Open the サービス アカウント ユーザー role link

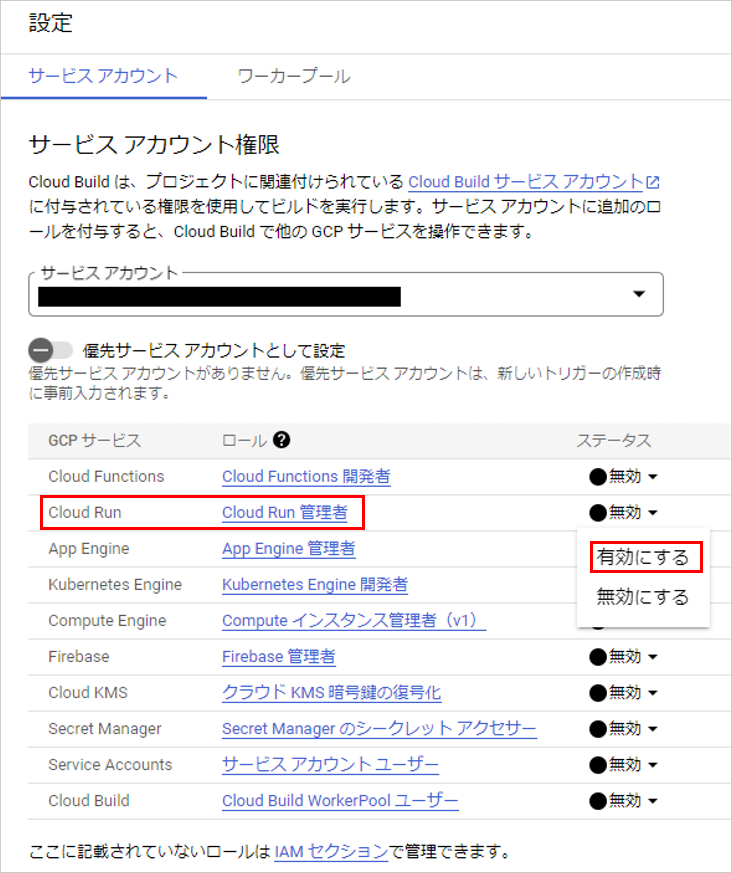pos(330,765)
